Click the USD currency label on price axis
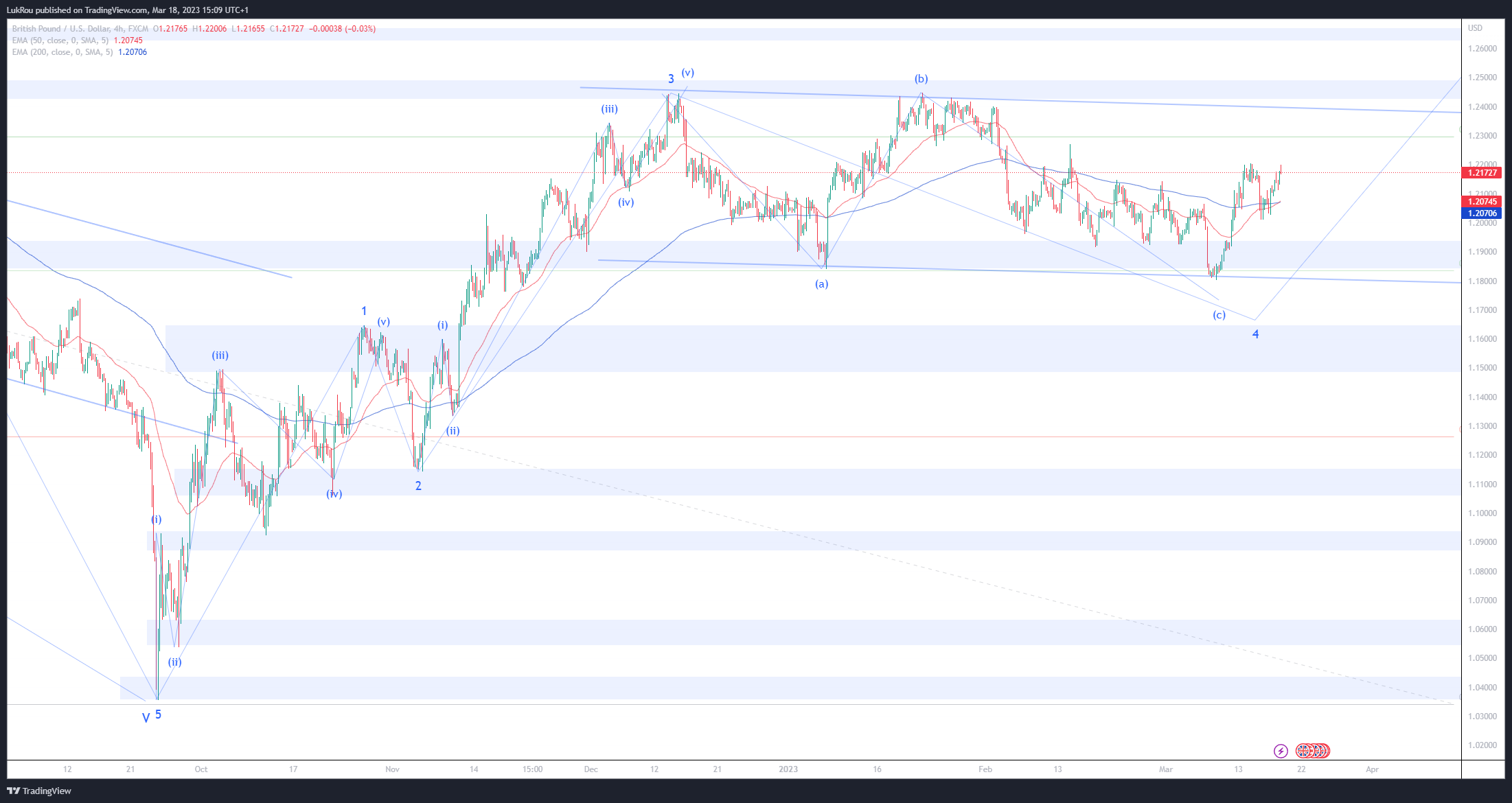1512x803 pixels. pos(1475,28)
